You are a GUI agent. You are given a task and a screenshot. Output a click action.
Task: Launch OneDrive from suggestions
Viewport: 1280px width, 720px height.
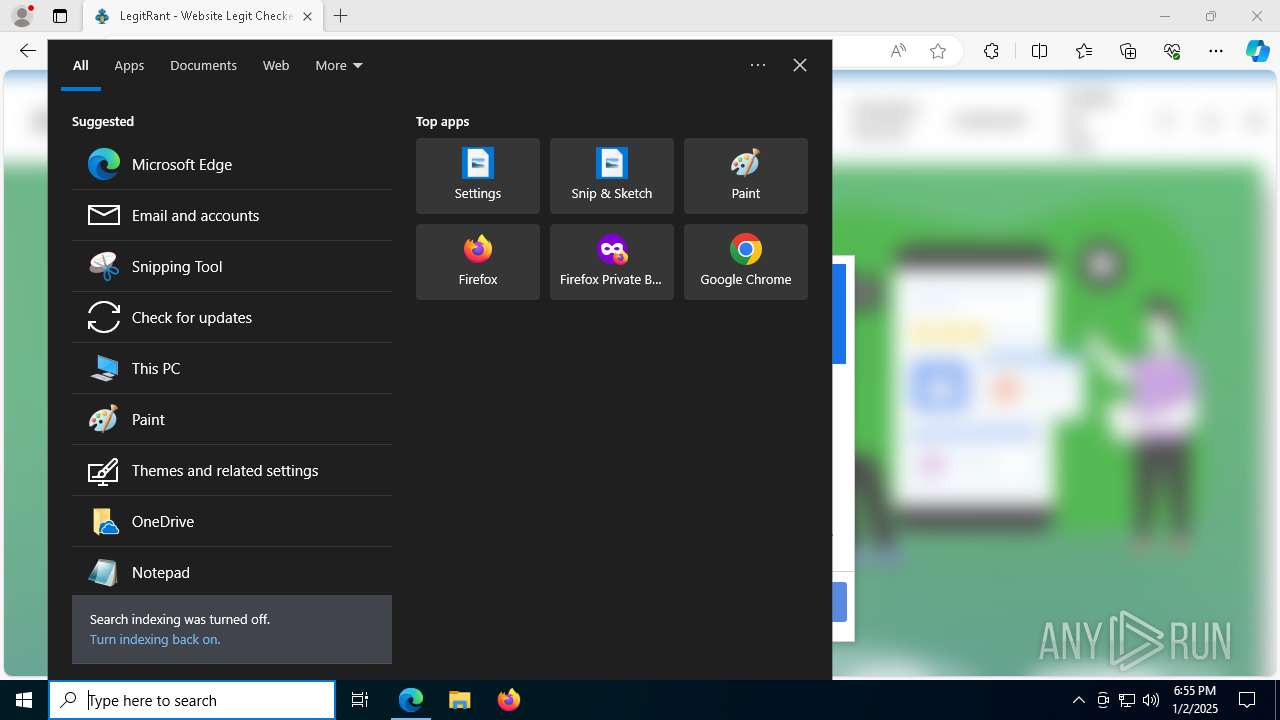(232, 521)
